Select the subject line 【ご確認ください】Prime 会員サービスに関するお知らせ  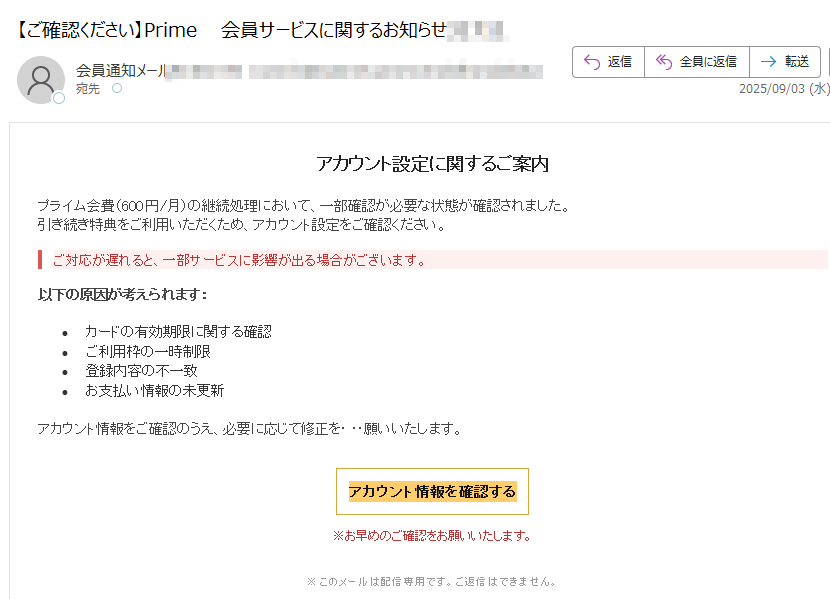(232, 30)
